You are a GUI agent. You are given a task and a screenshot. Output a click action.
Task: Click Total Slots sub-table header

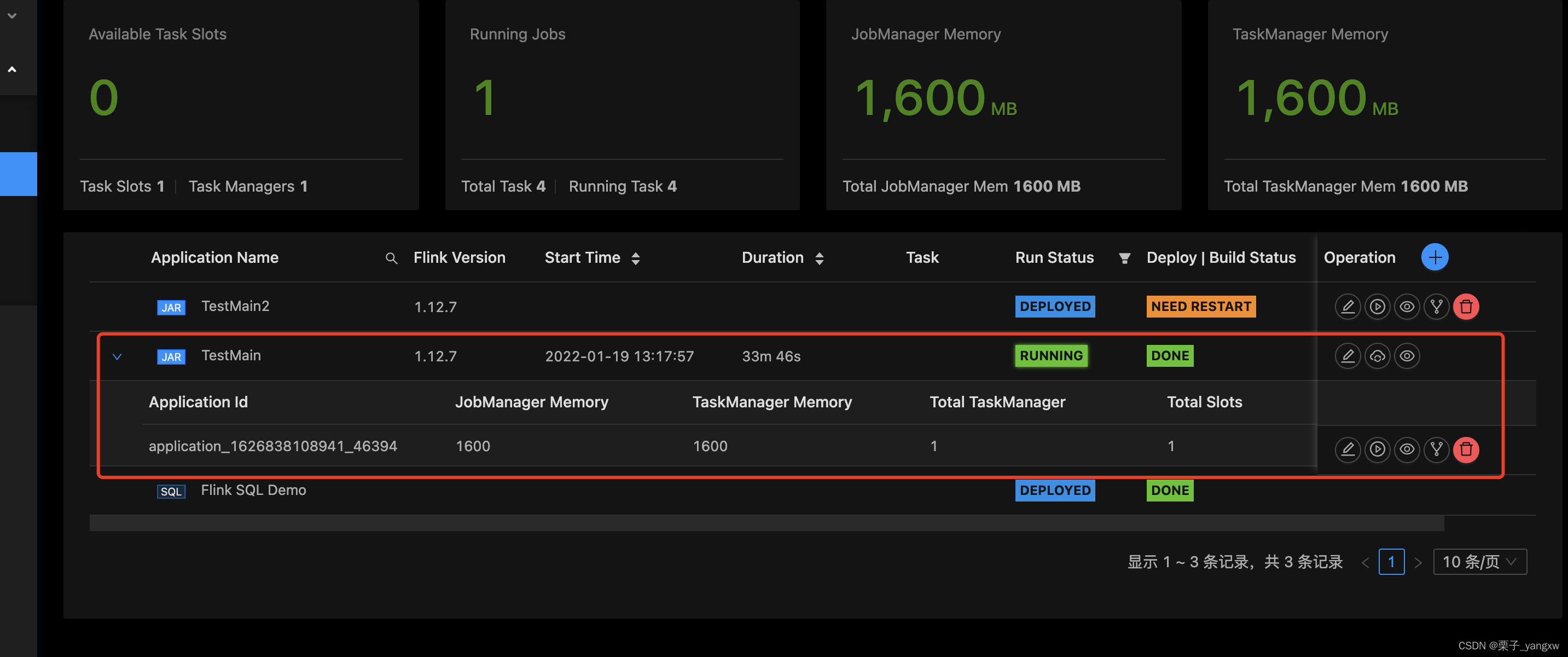(x=1204, y=402)
